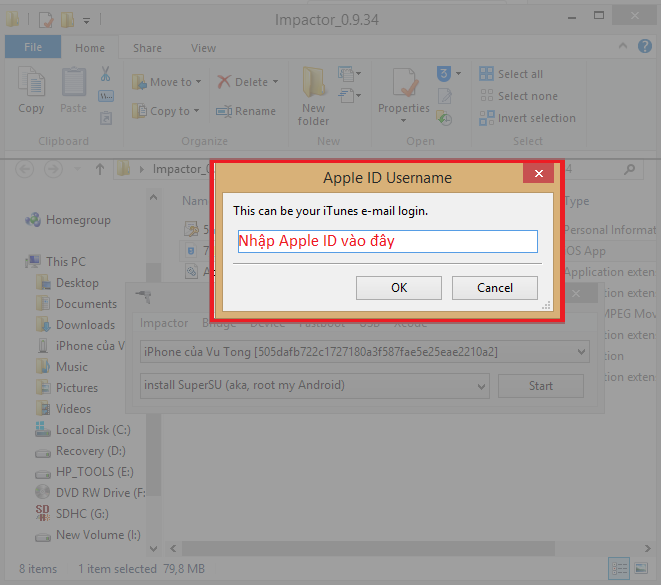Open HP_TOOLS (E:) drive

[84, 472]
